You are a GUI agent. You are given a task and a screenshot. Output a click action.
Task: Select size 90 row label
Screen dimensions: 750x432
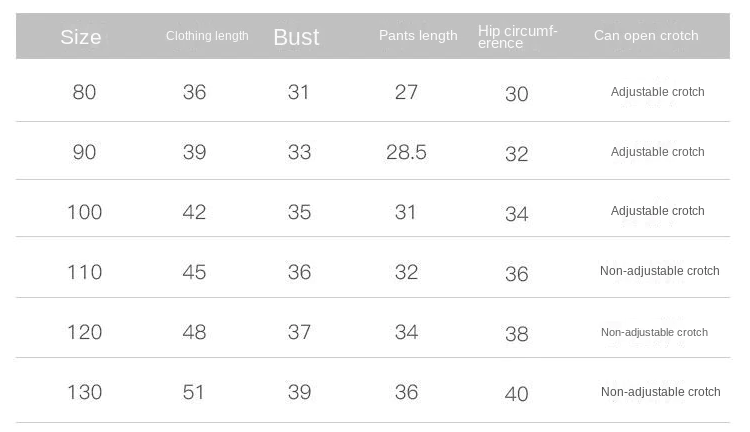85,152
